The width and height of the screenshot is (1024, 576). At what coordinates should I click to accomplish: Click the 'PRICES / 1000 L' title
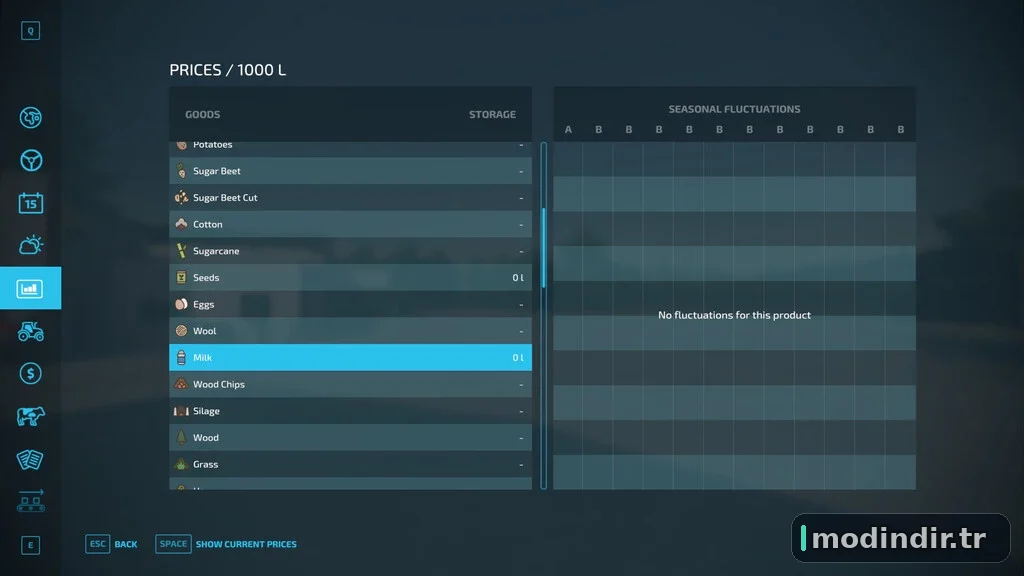[x=227, y=70]
